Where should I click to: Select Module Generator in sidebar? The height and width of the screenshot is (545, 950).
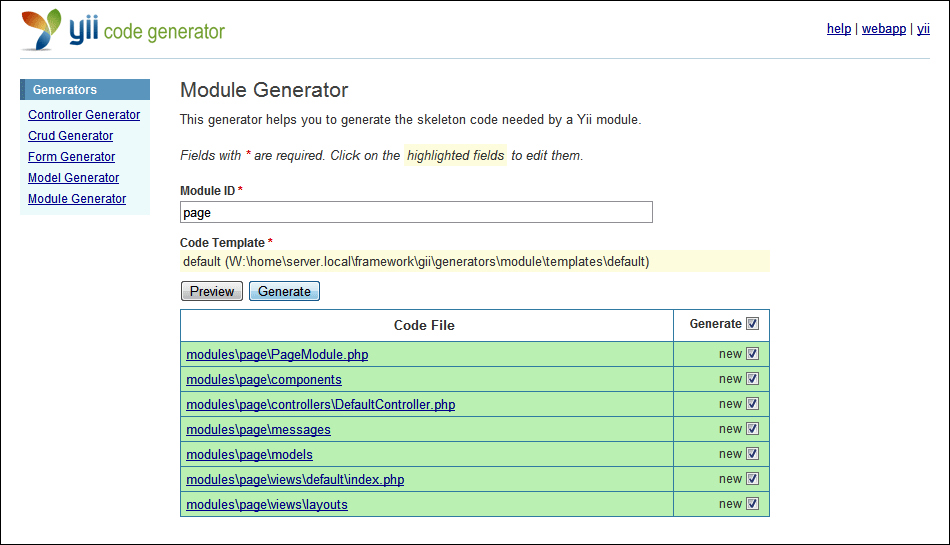[77, 199]
